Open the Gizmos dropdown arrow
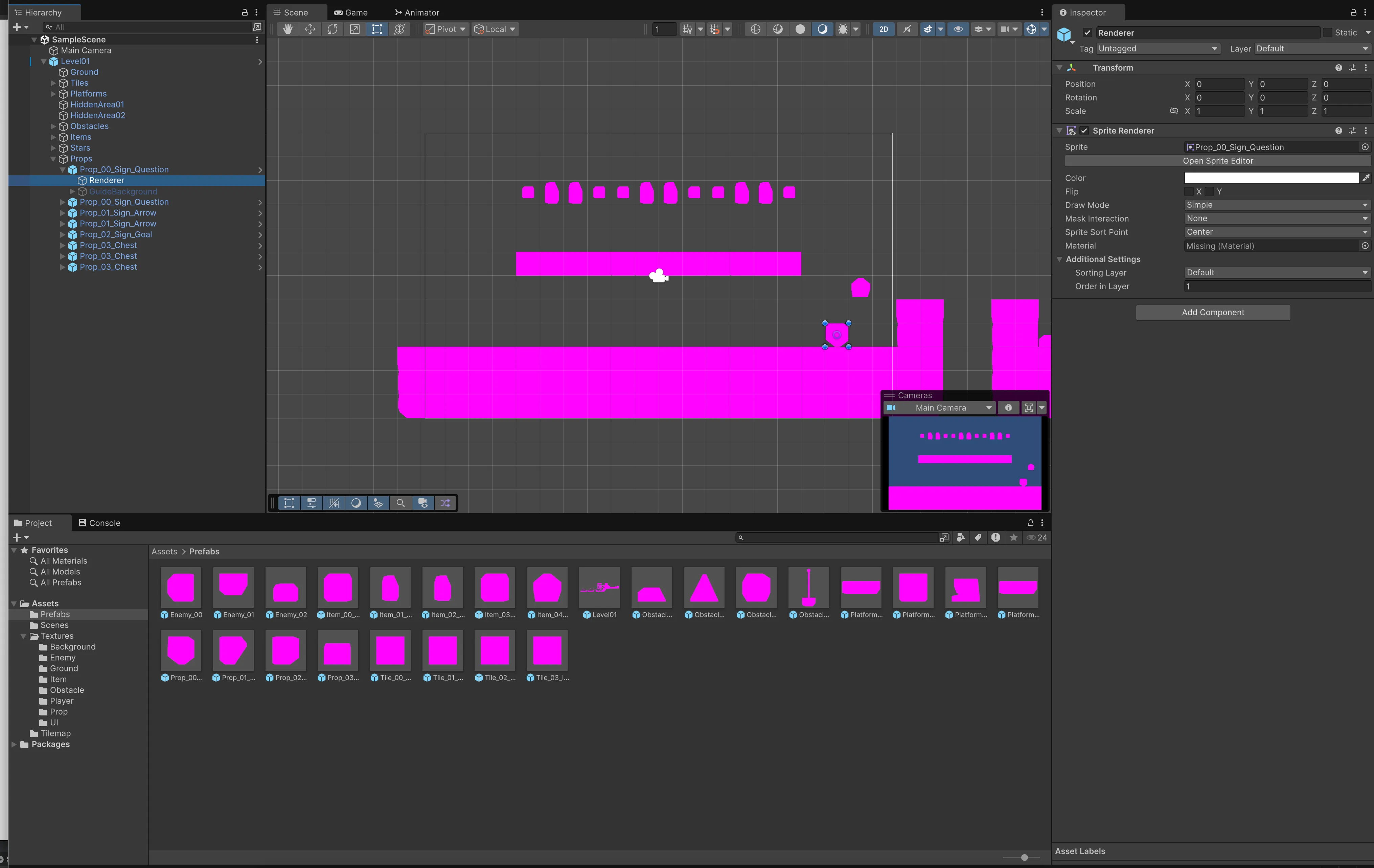 (1044, 29)
